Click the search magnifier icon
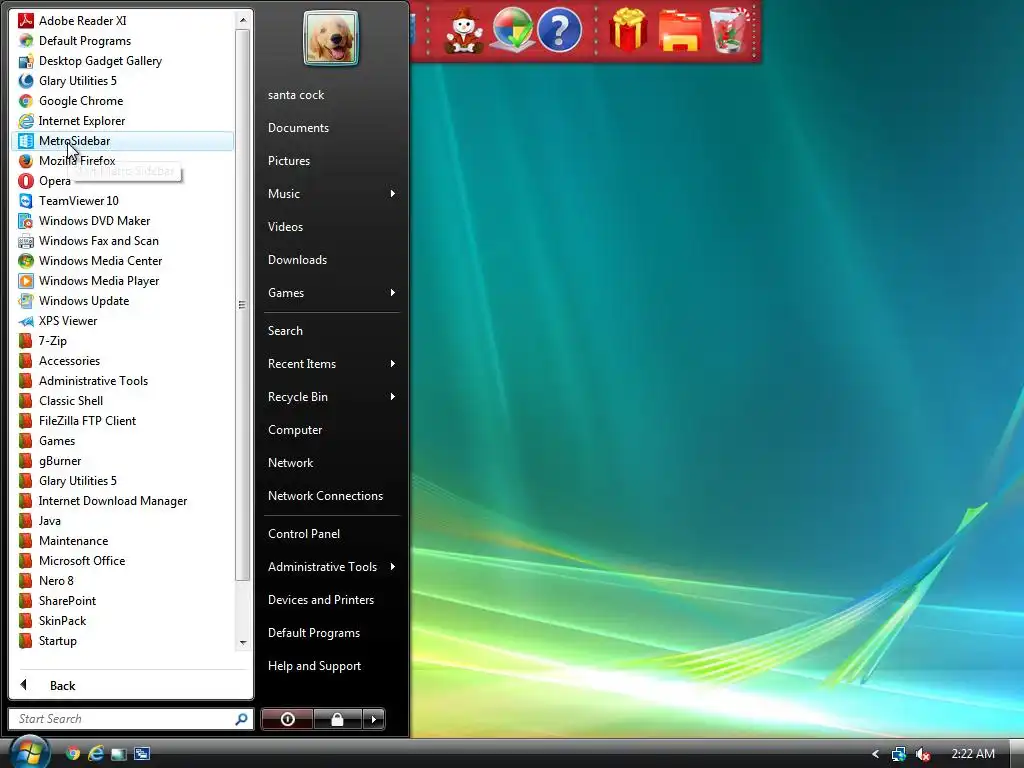Image resolution: width=1024 pixels, height=768 pixels. (x=242, y=719)
